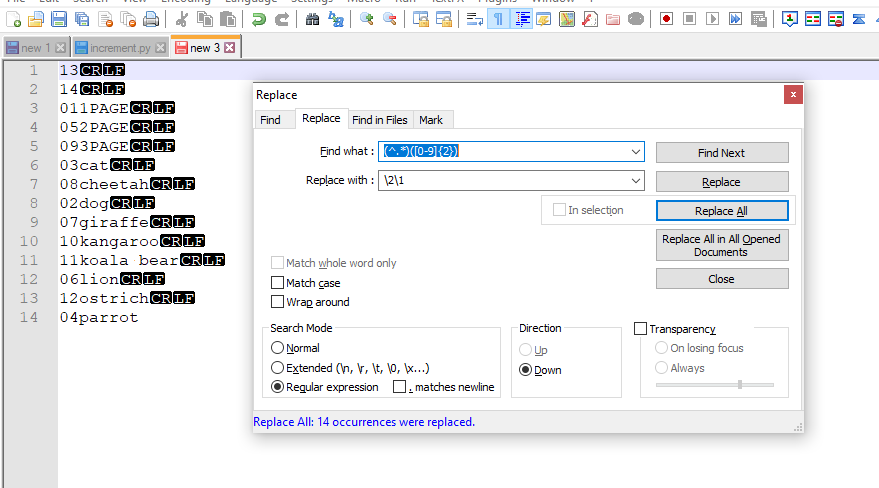Toggle show all characters pilcrow icon
Image resolution: width=879 pixels, height=488 pixels.
coord(498,20)
